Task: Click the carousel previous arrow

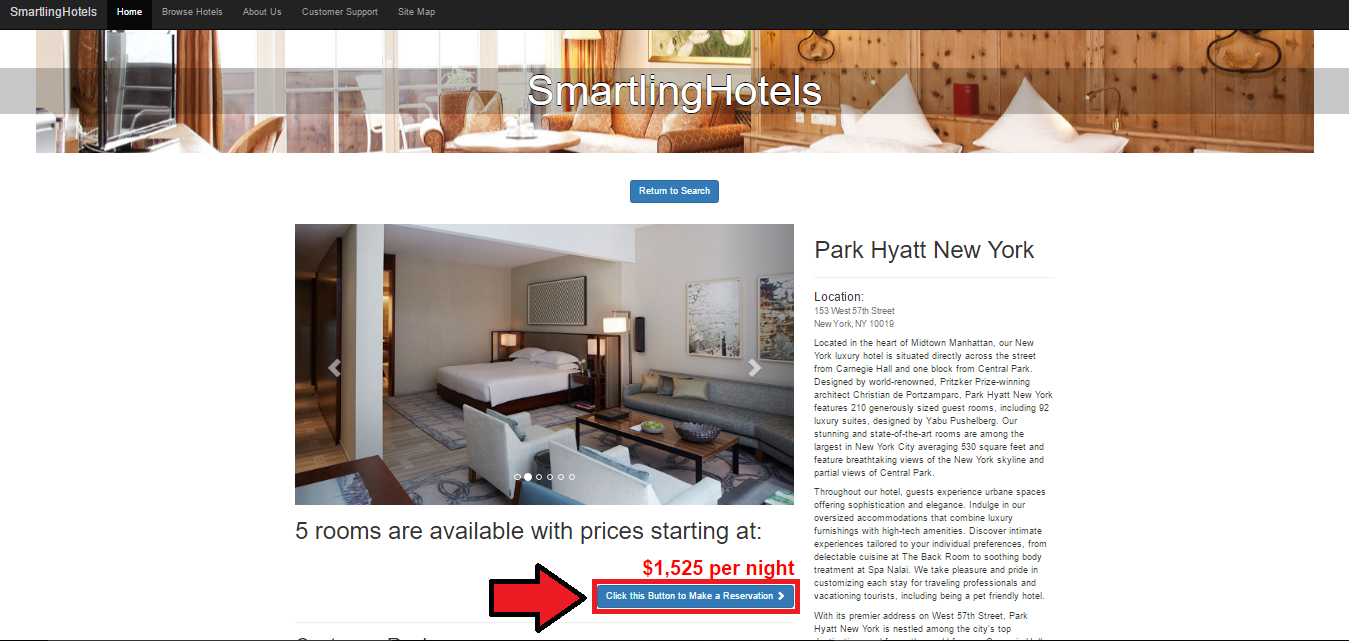Action: (x=334, y=368)
